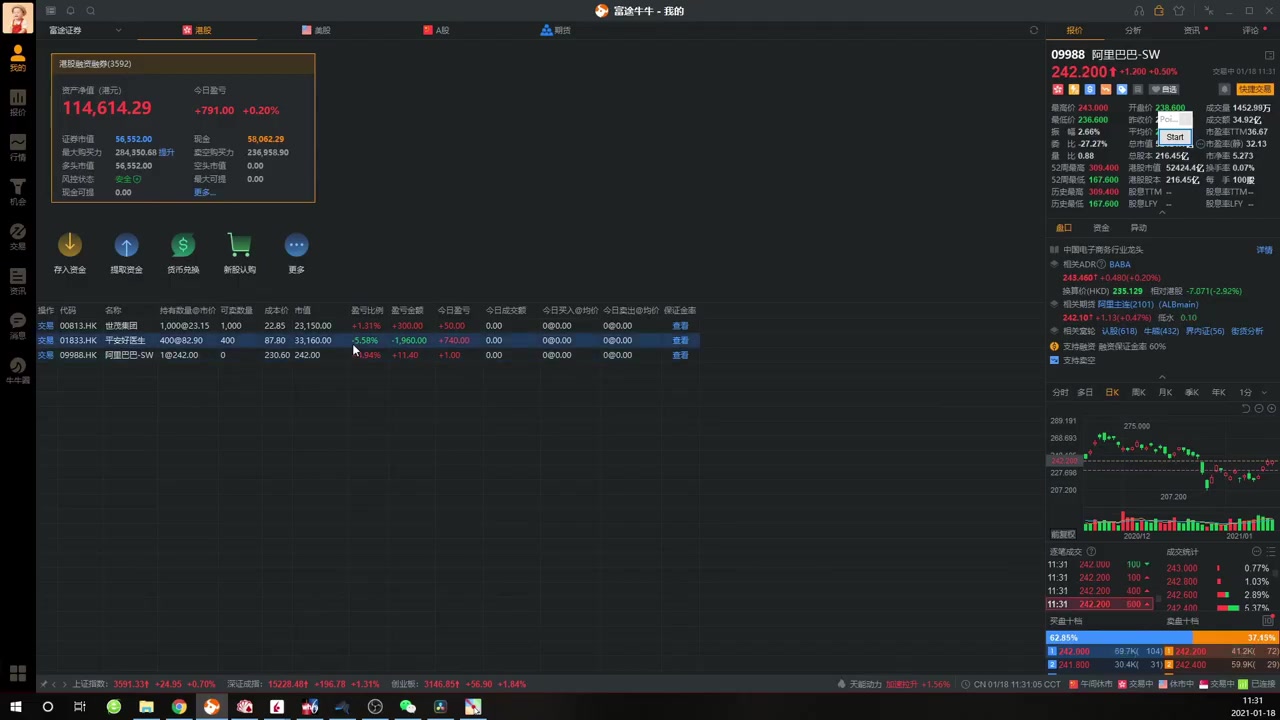This screenshot has height=720, width=1280.
Task: Open the 分析 analysis tab
Action: 1133,30
